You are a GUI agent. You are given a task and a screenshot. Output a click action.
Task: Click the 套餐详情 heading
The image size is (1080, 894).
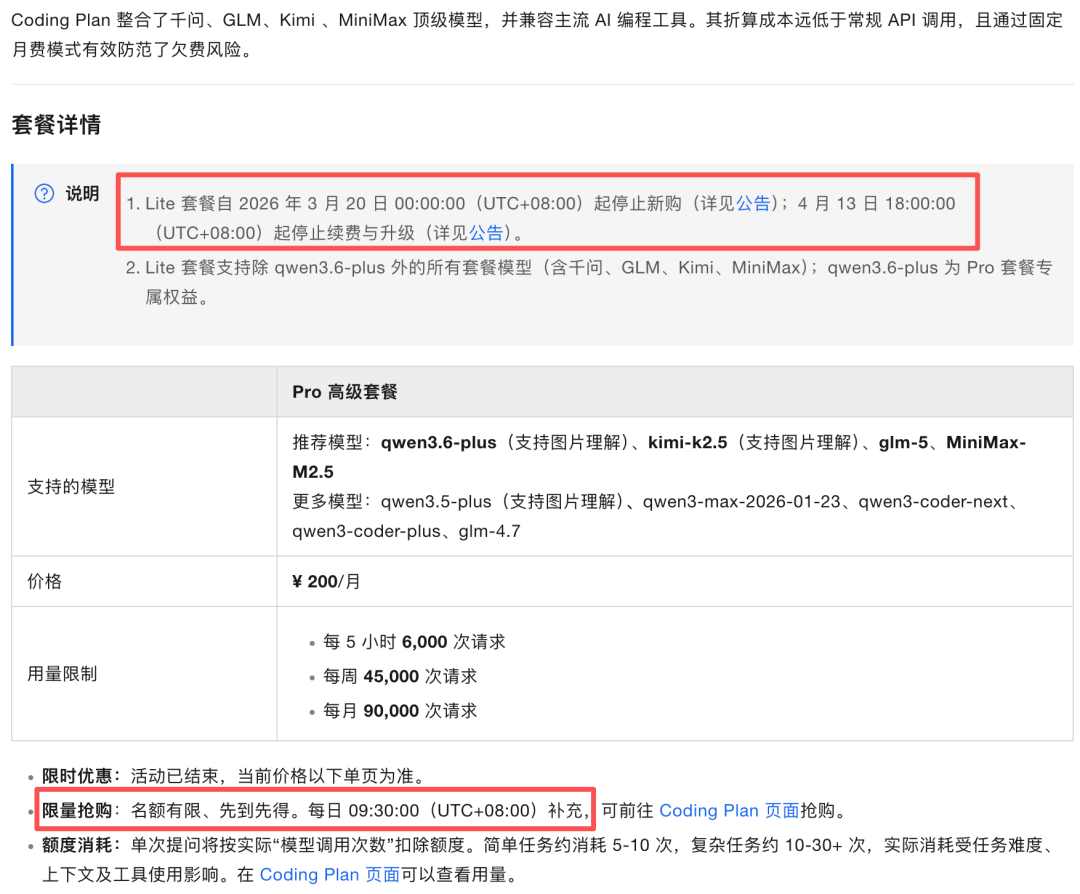(56, 125)
